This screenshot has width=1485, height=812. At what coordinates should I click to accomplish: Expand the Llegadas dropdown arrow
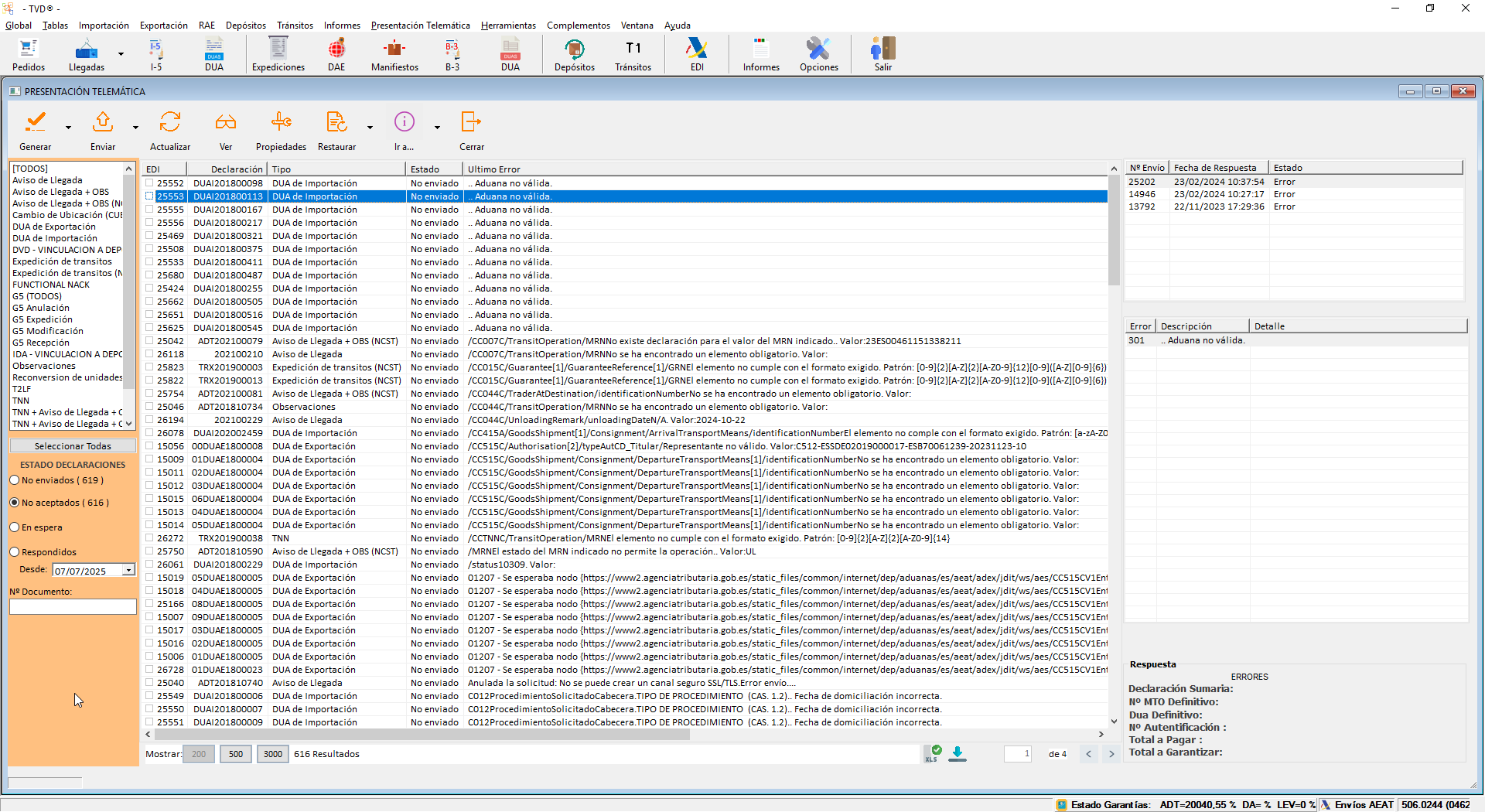click(x=121, y=54)
